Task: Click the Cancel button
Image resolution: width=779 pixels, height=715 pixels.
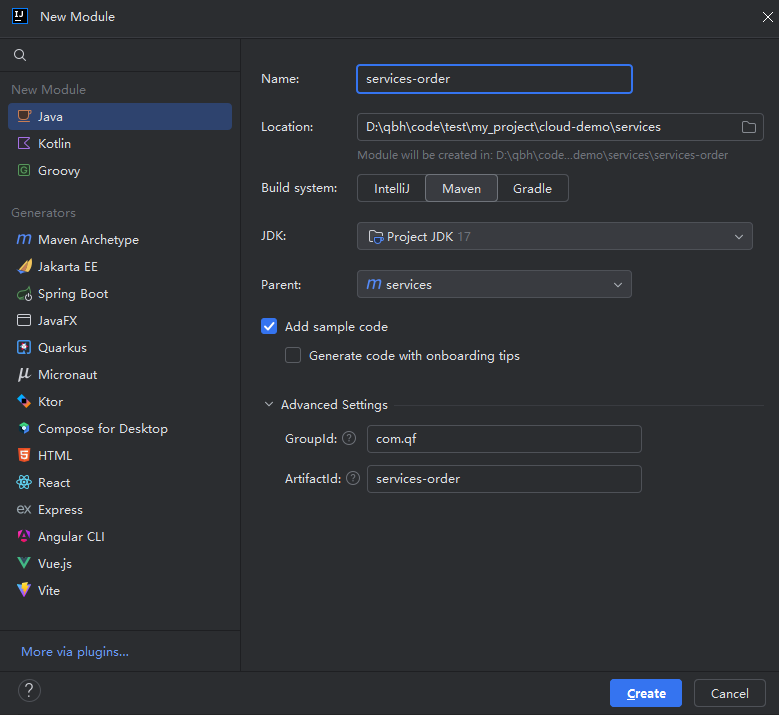Action: pyautogui.click(x=729, y=693)
